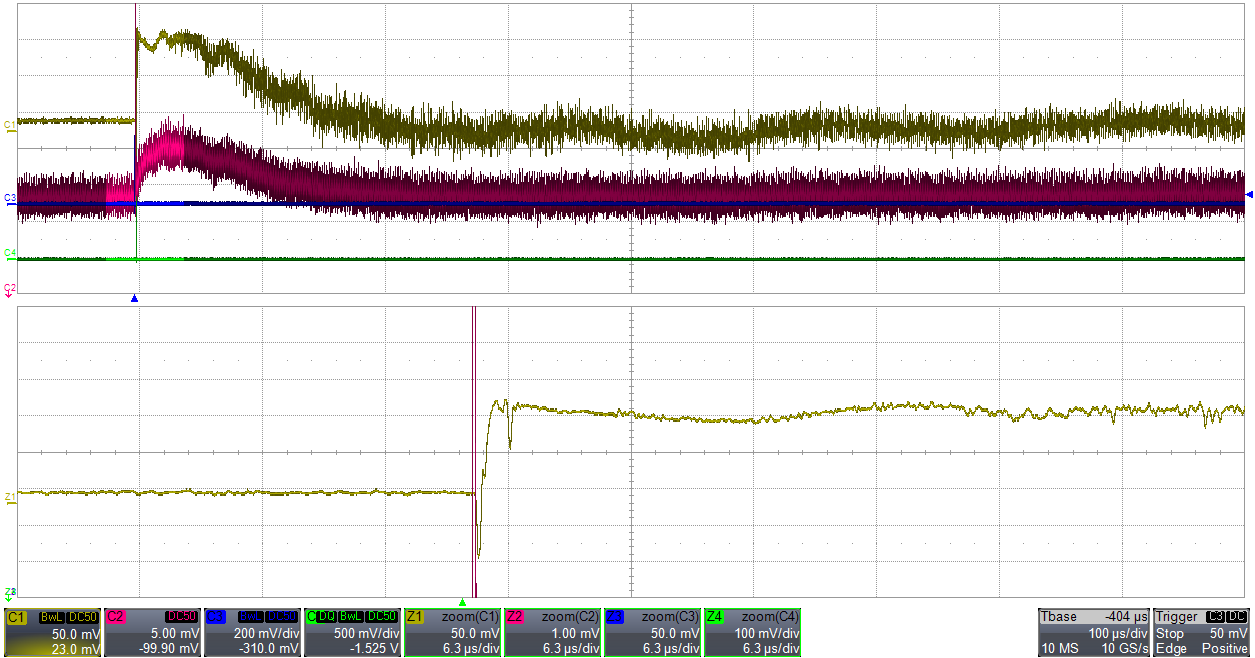The image size is (1255, 658).
Task: Select the C1 ground marker on upper grid
Action: 10,125
